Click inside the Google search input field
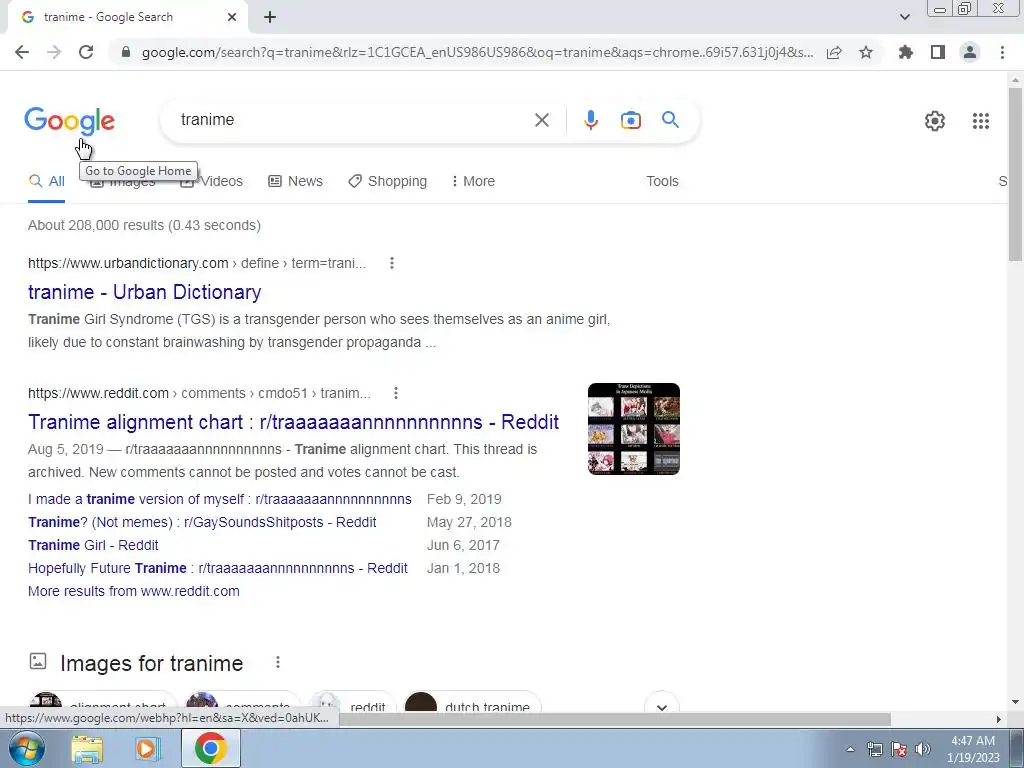The height and width of the screenshot is (768, 1024). tap(353, 120)
